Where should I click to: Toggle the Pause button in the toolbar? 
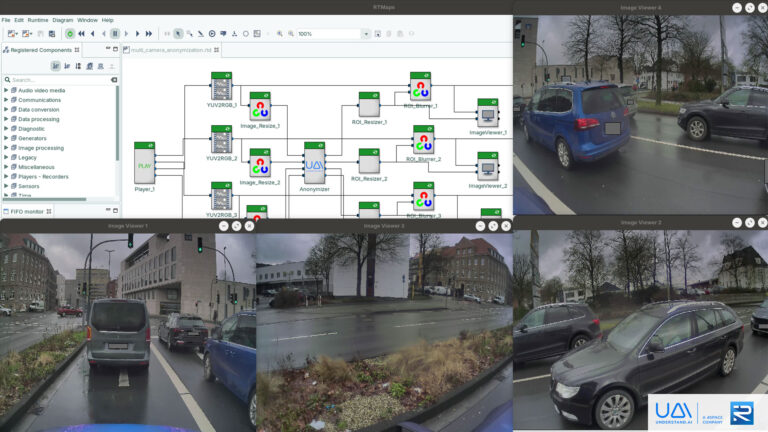pos(115,34)
